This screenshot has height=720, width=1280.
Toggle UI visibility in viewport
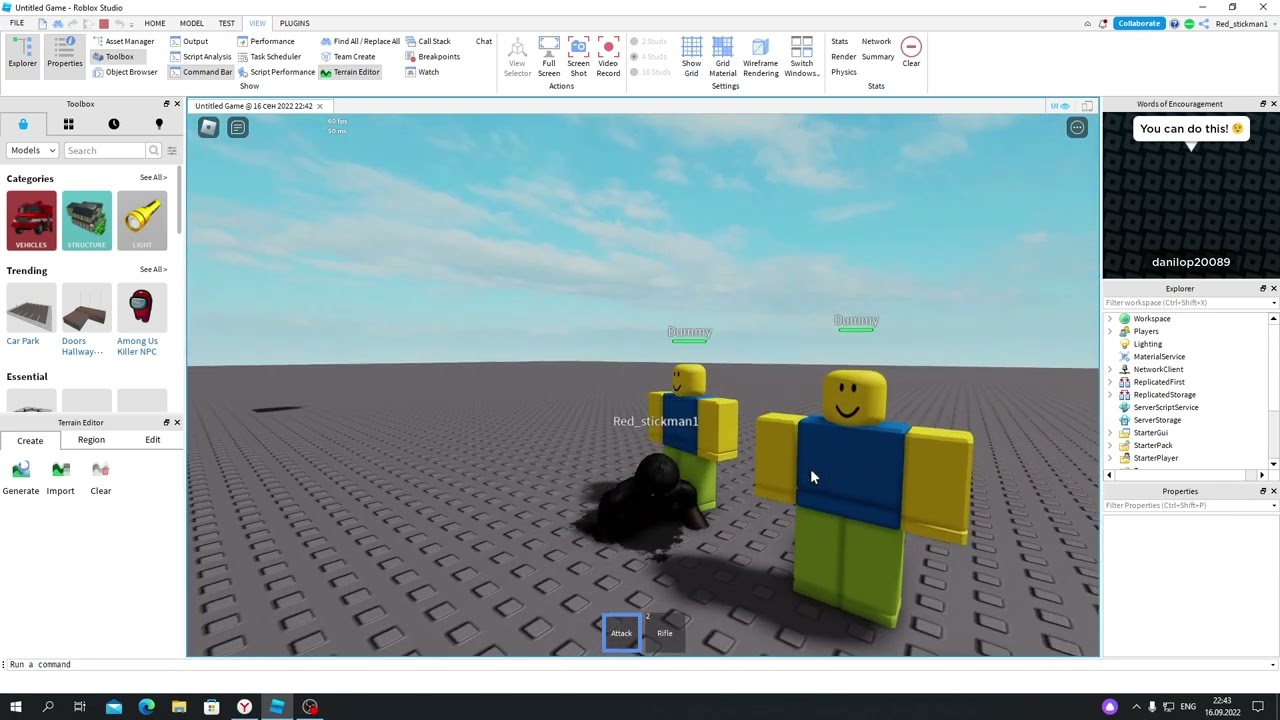click(1060, 106)
